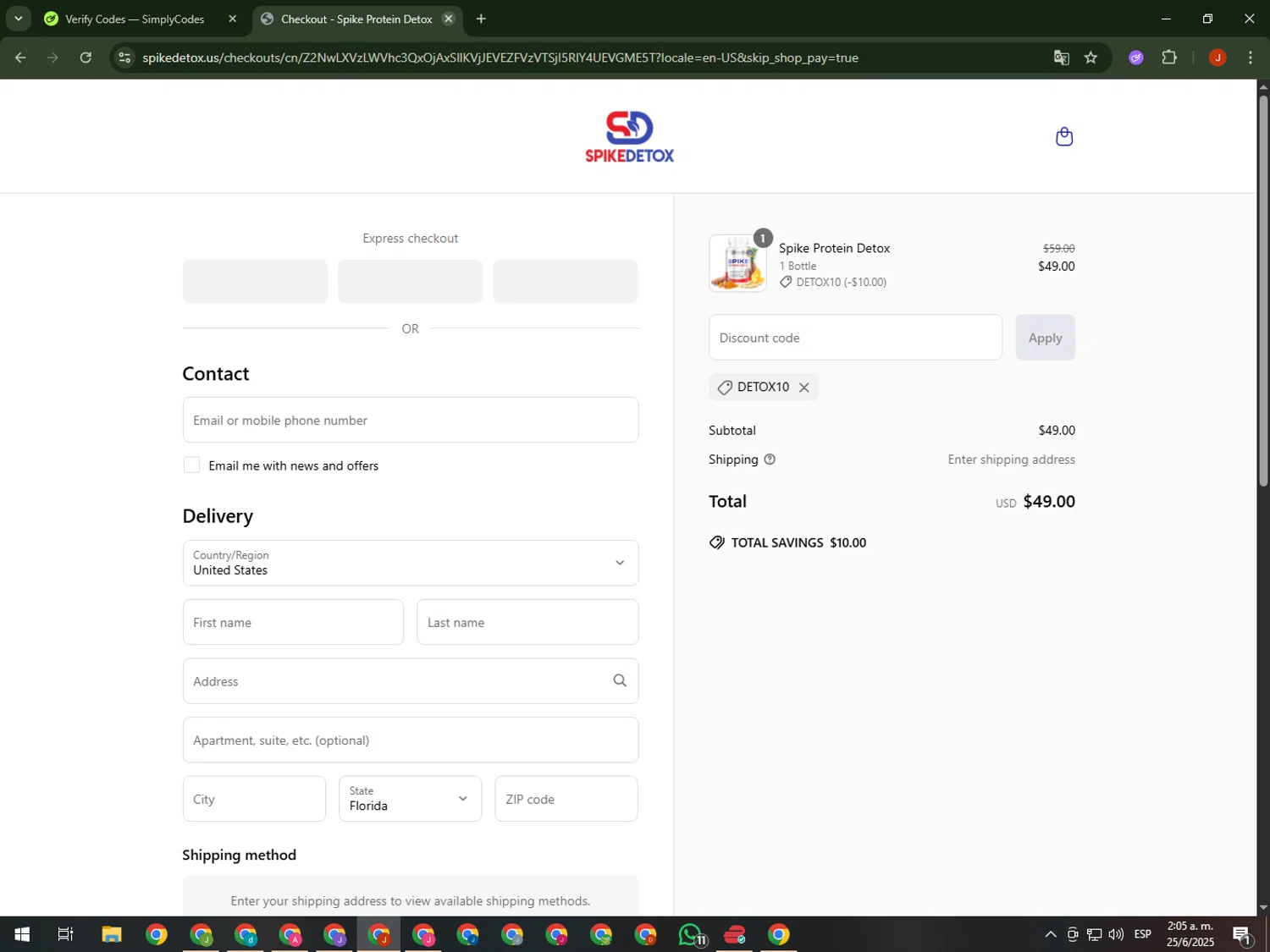Expand the Country/Region dropdown
Viewport: 1270px width, 952px height.
(x=411, y=563)
